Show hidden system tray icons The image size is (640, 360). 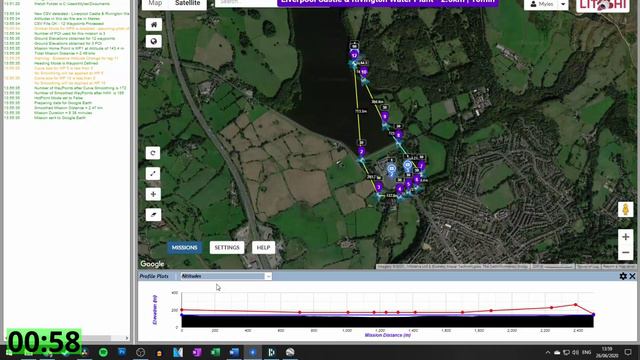[548, 352]
